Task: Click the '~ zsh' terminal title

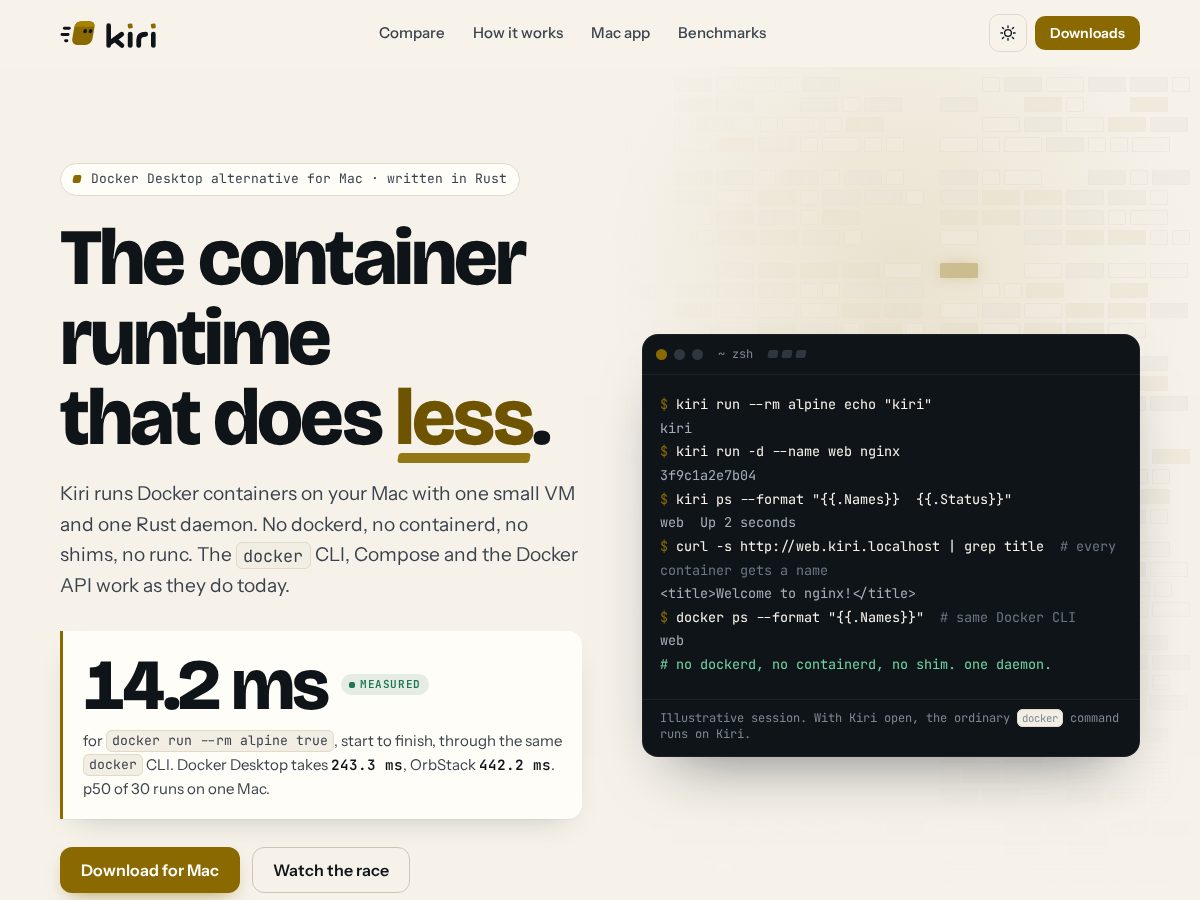Action: (735, 354)
